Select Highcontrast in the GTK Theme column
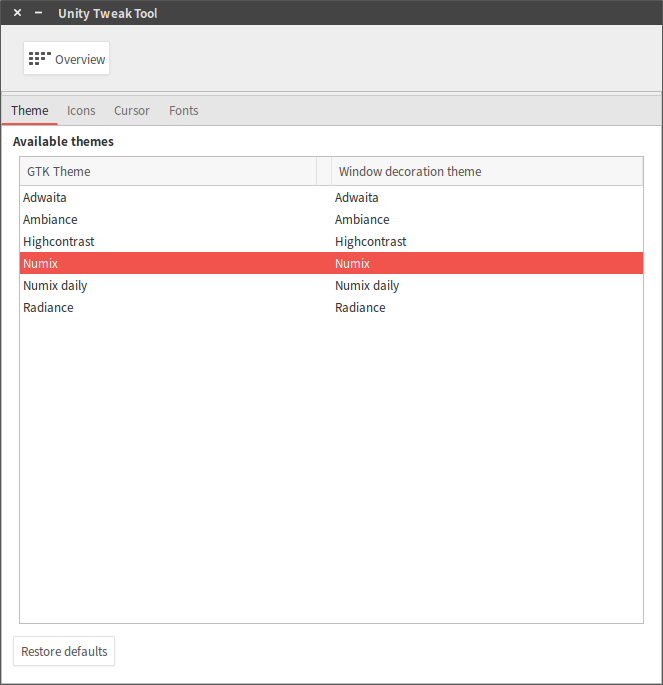Screen dimensions: 663x685 point(59,242)
